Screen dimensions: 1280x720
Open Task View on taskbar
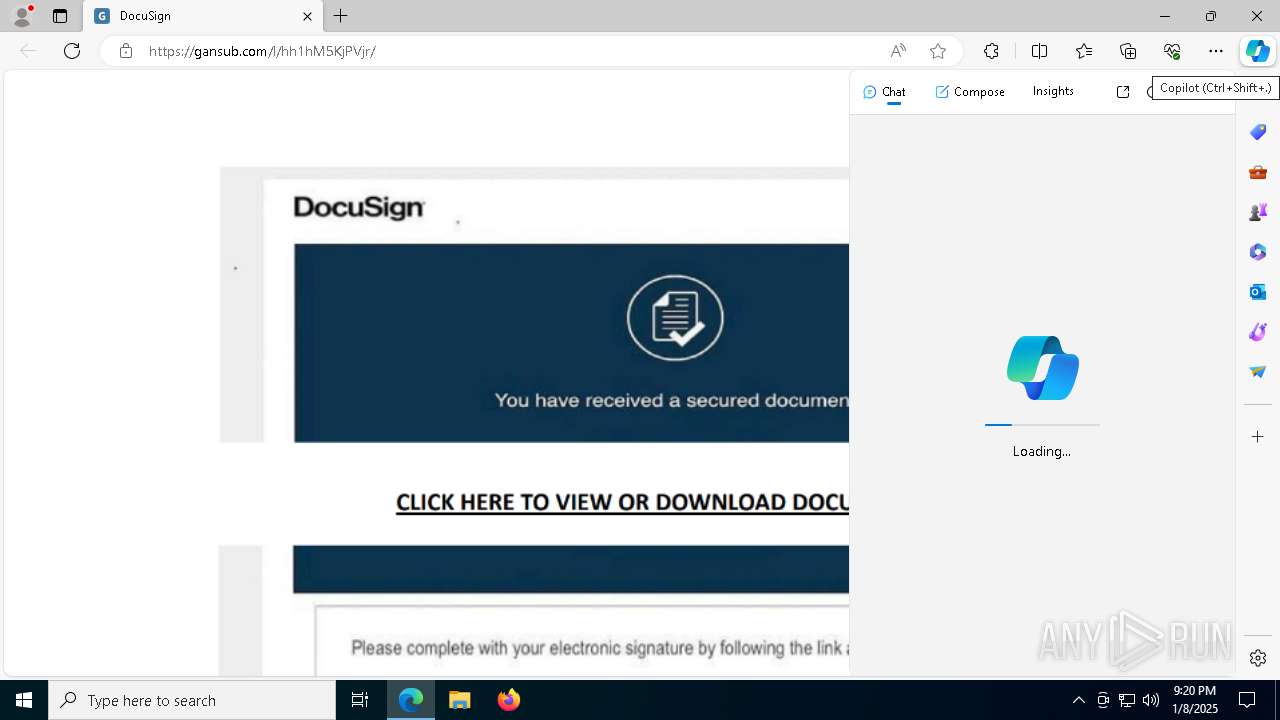pos(360,700)
